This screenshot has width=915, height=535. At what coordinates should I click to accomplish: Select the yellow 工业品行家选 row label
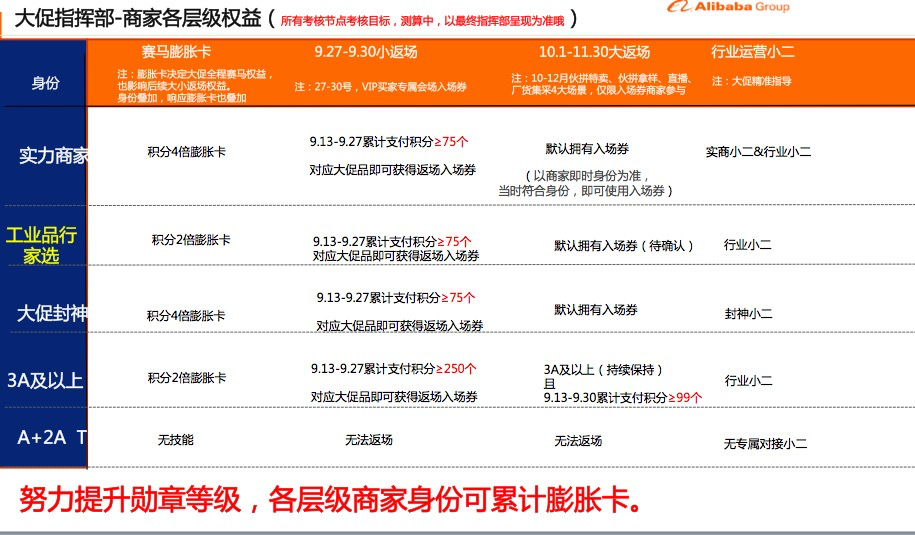pyautogui.click(x=42, y=246)
